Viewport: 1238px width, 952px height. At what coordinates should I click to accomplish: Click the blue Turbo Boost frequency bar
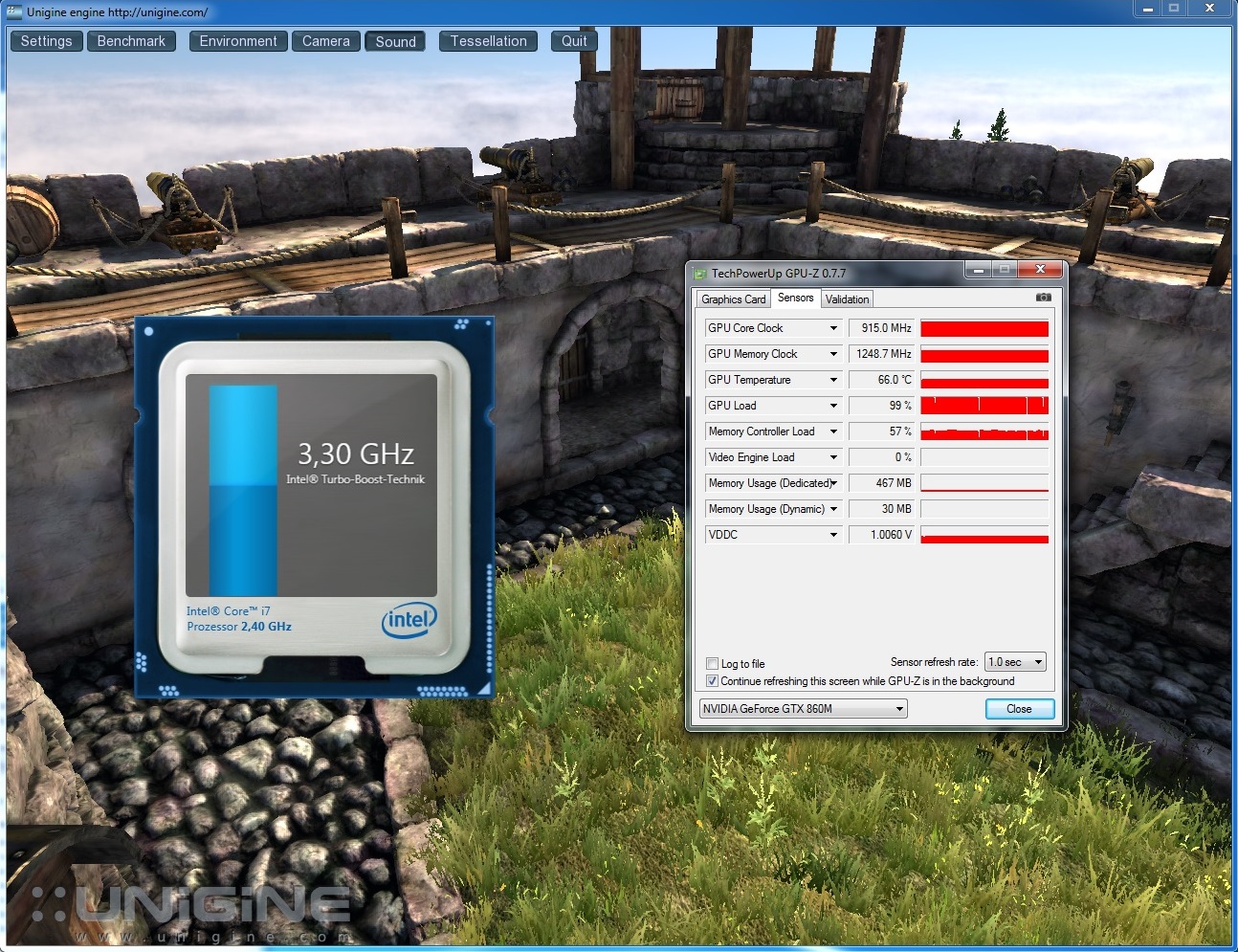[x=243, y=491]
